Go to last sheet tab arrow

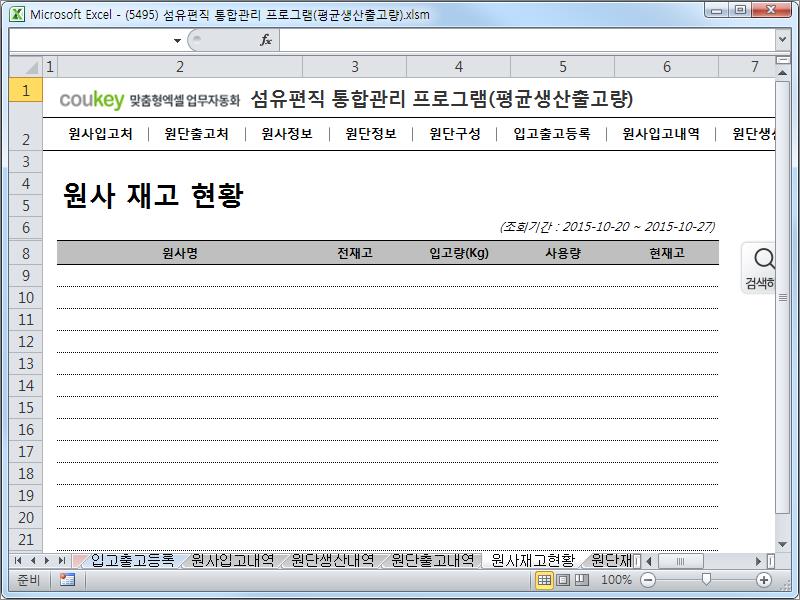(62, 561)
